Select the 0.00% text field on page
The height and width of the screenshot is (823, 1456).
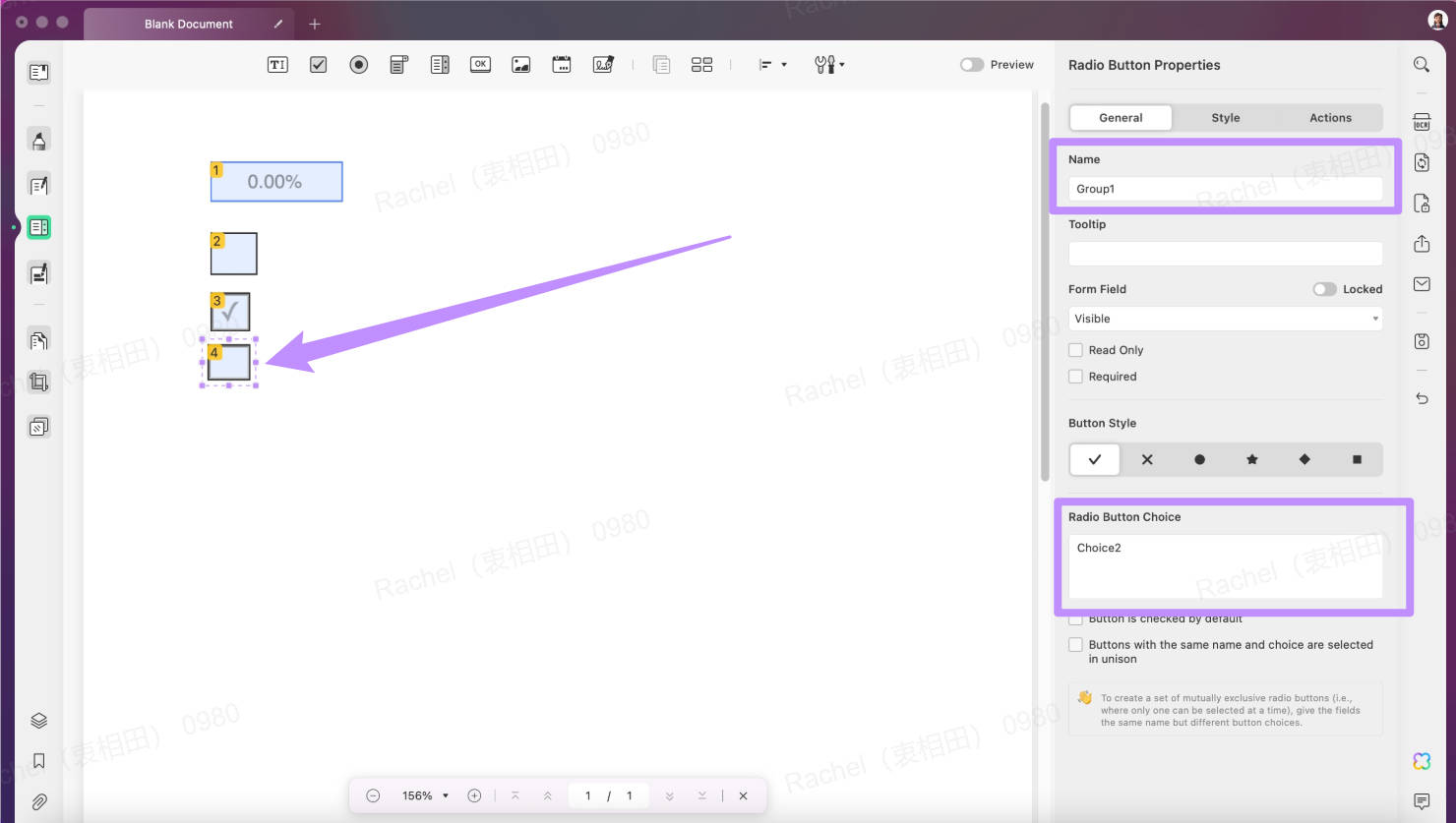pos(276,182)
